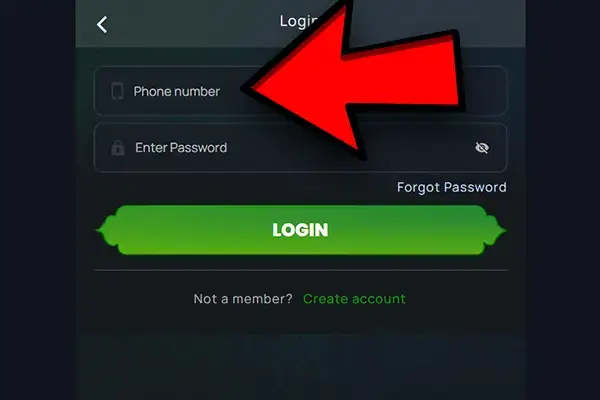600x400 pixels.
Task: Click the horizontal divider below LOGIN button
Action: (x=301, y=270)
